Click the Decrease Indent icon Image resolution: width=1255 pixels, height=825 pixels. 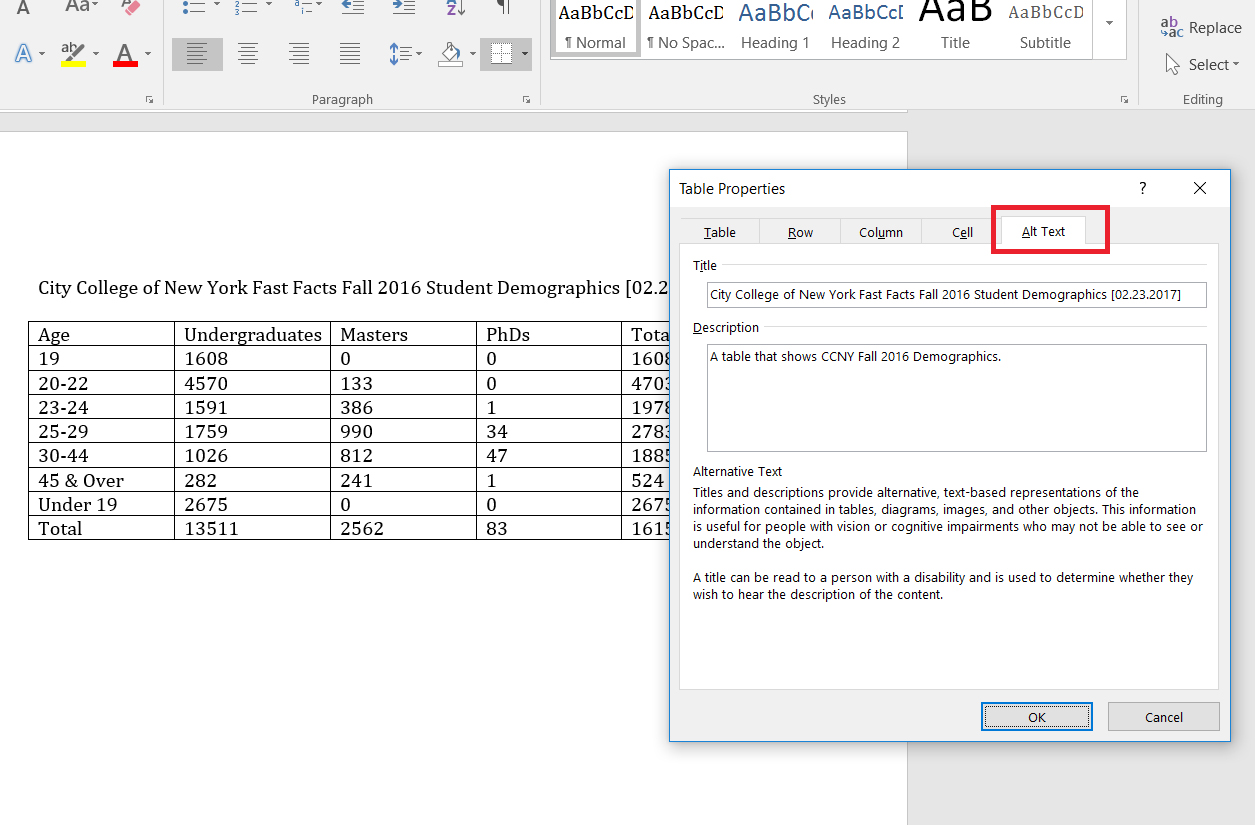pyautogui.click(x=352, y=6)
